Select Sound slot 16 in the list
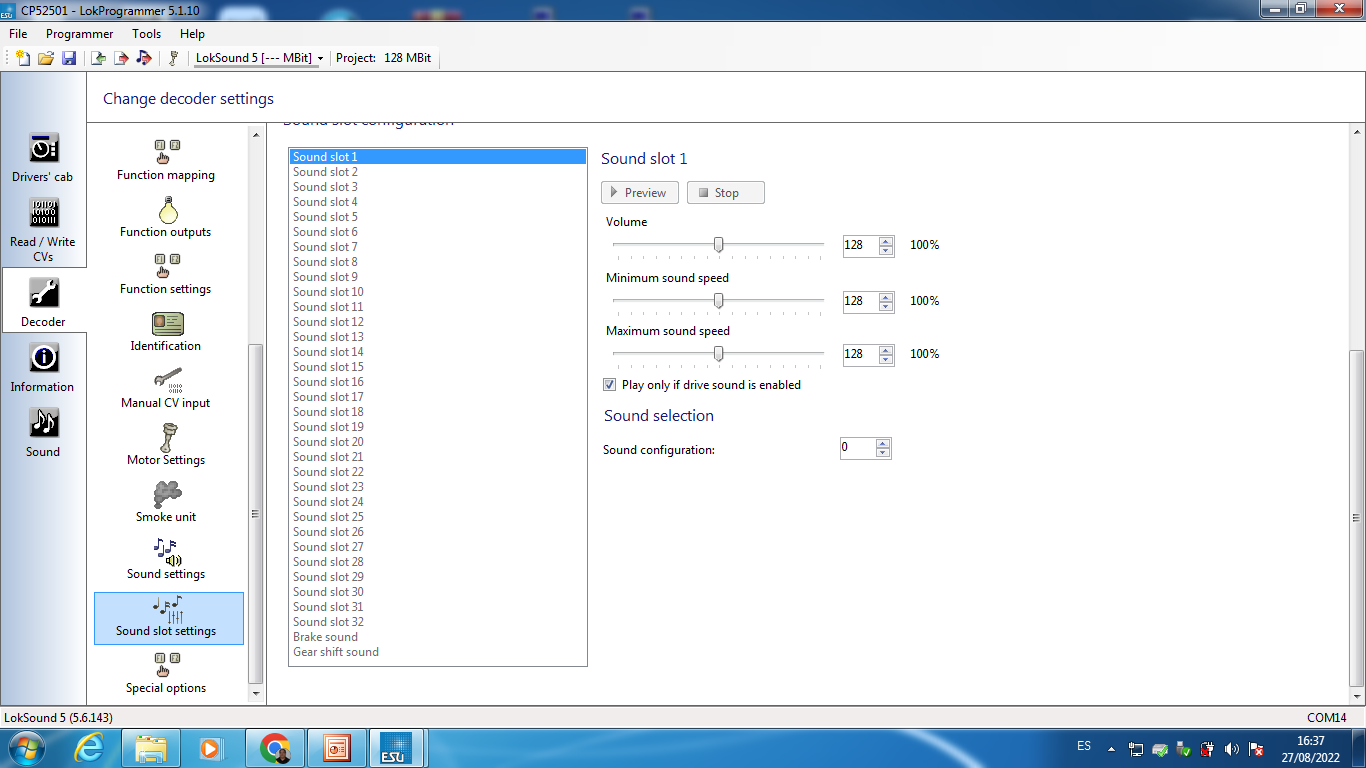The image size is (1366, 768). click(x=438, y=382)
